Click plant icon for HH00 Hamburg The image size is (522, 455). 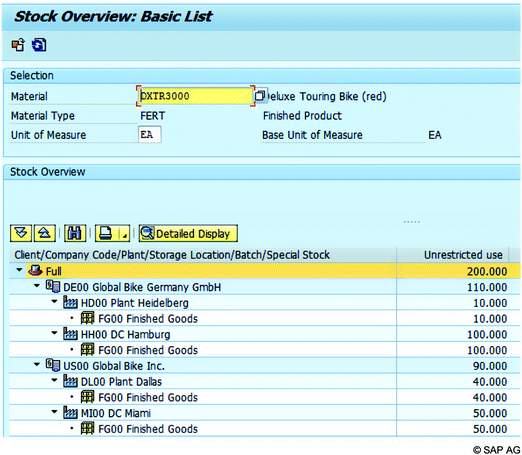[x=70, y=334]
